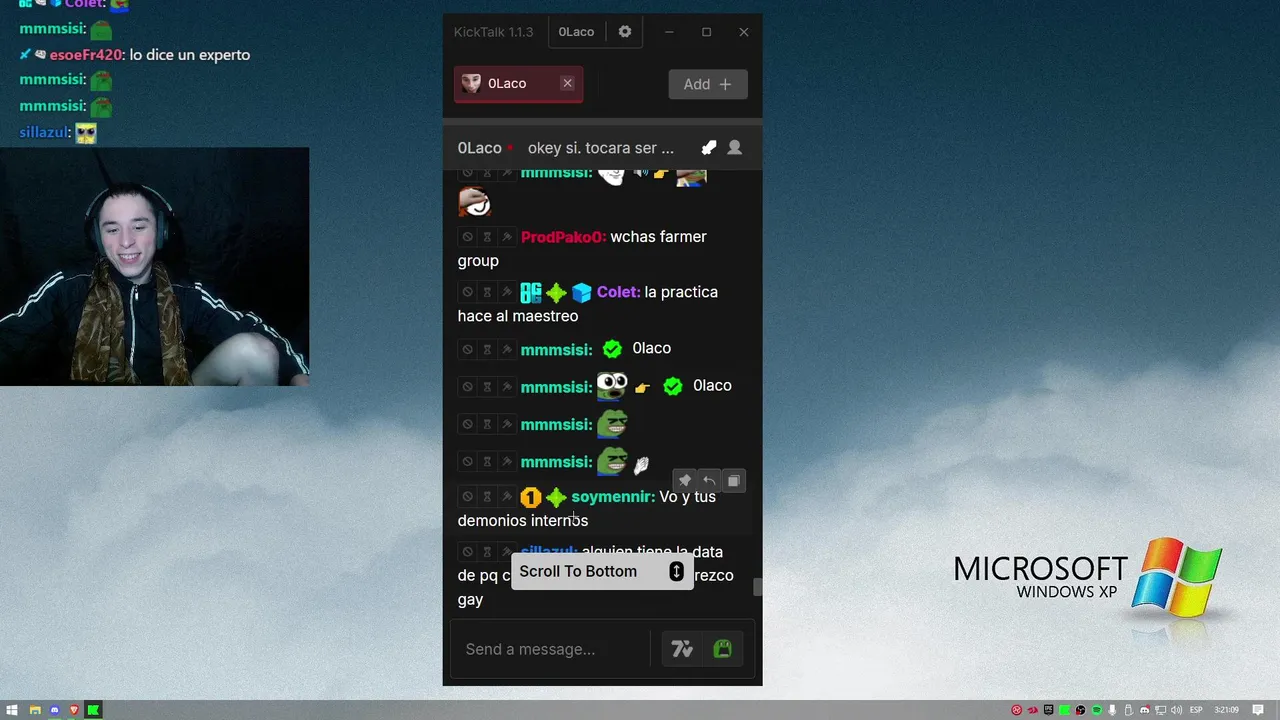This screenshot has width=1280, height=720.
Task: Open the Windows Start button
Action: pyautogui.click(x=12, y=710)
